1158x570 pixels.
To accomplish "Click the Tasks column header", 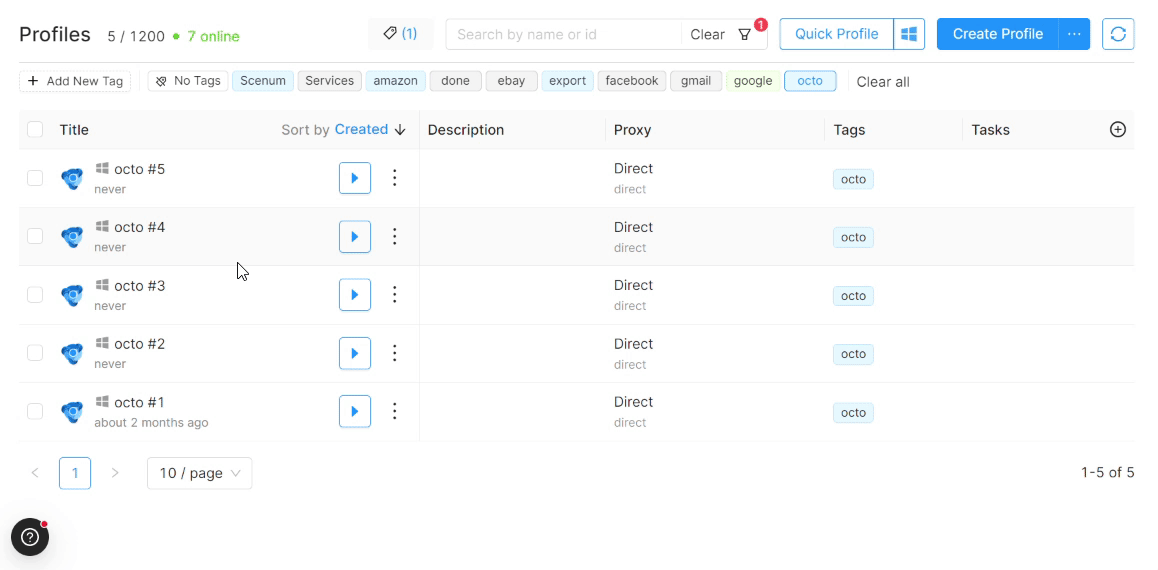I will pos(990,130).
